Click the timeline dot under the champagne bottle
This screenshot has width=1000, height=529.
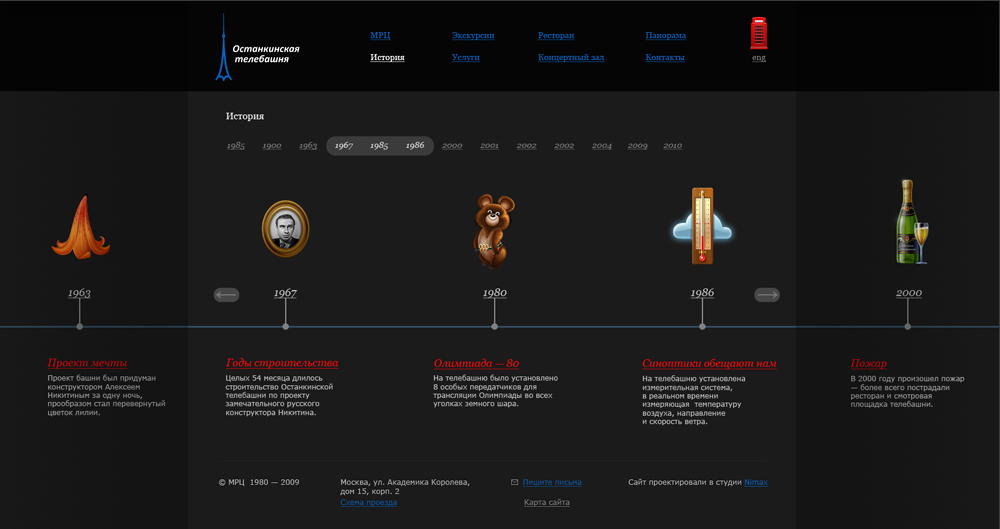[908, 327]
